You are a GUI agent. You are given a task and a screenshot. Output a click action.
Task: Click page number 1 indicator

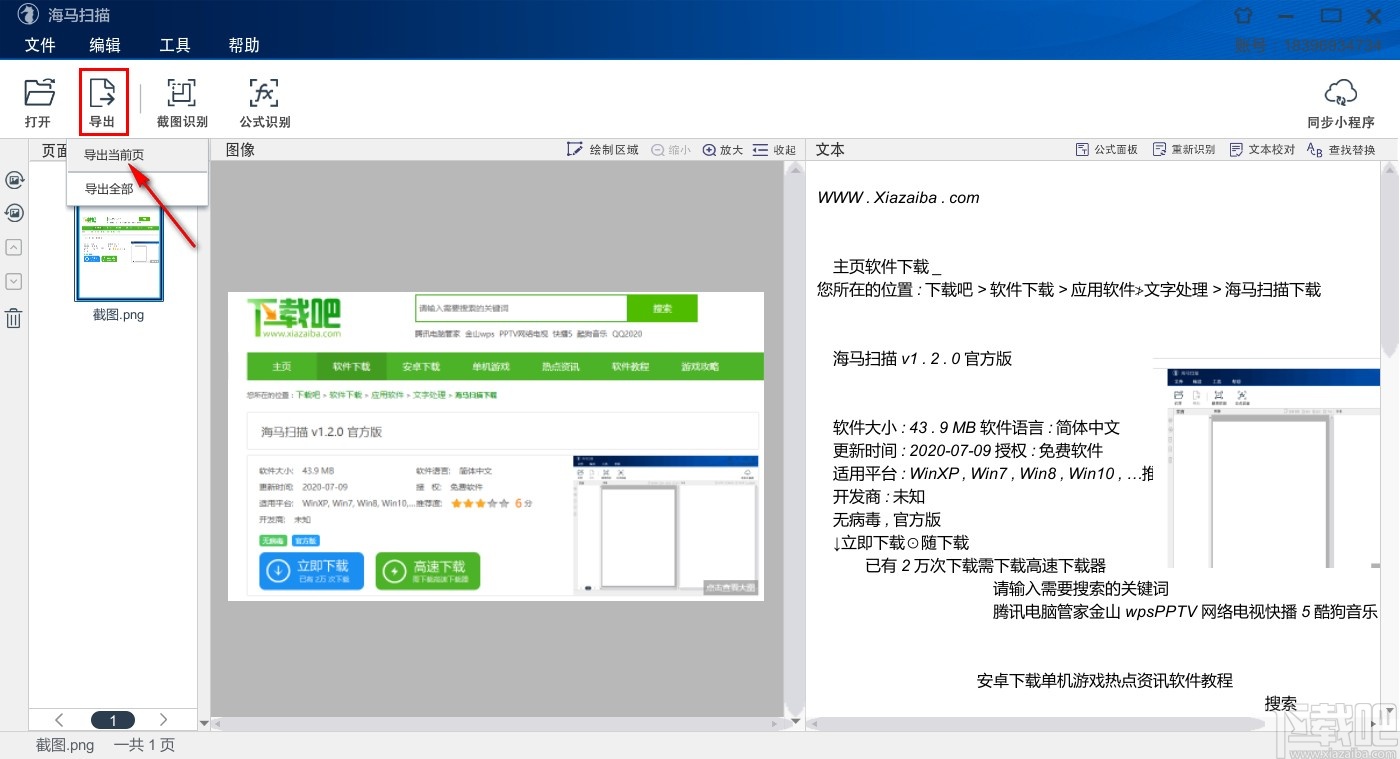pos(113,720)
